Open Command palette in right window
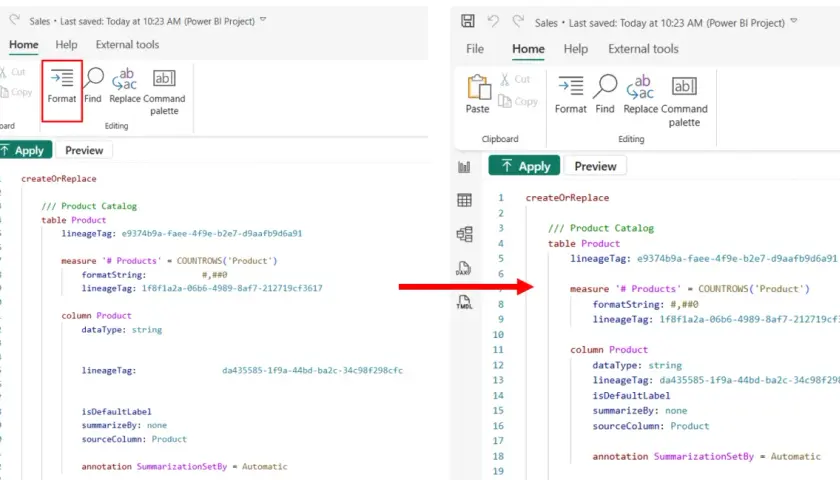 coord(684,86)
